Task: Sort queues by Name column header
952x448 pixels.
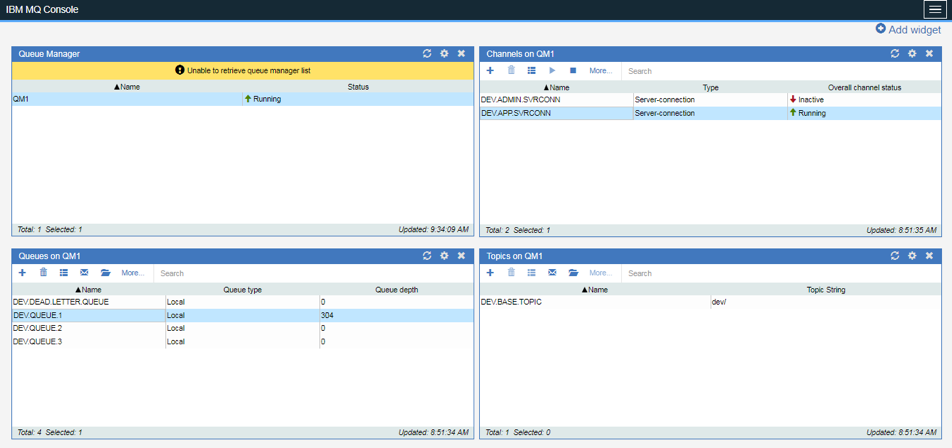Action: 89,290
